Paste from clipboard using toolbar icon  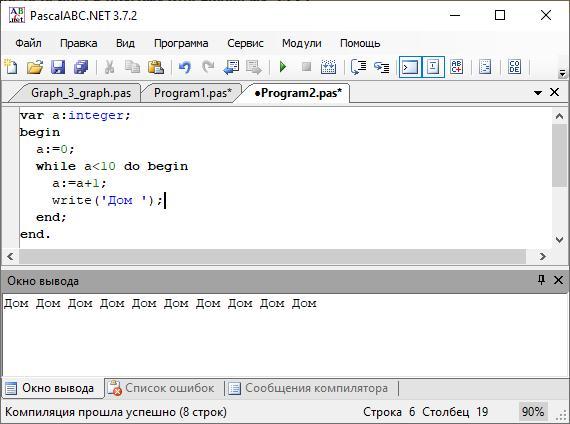[156, 67]
